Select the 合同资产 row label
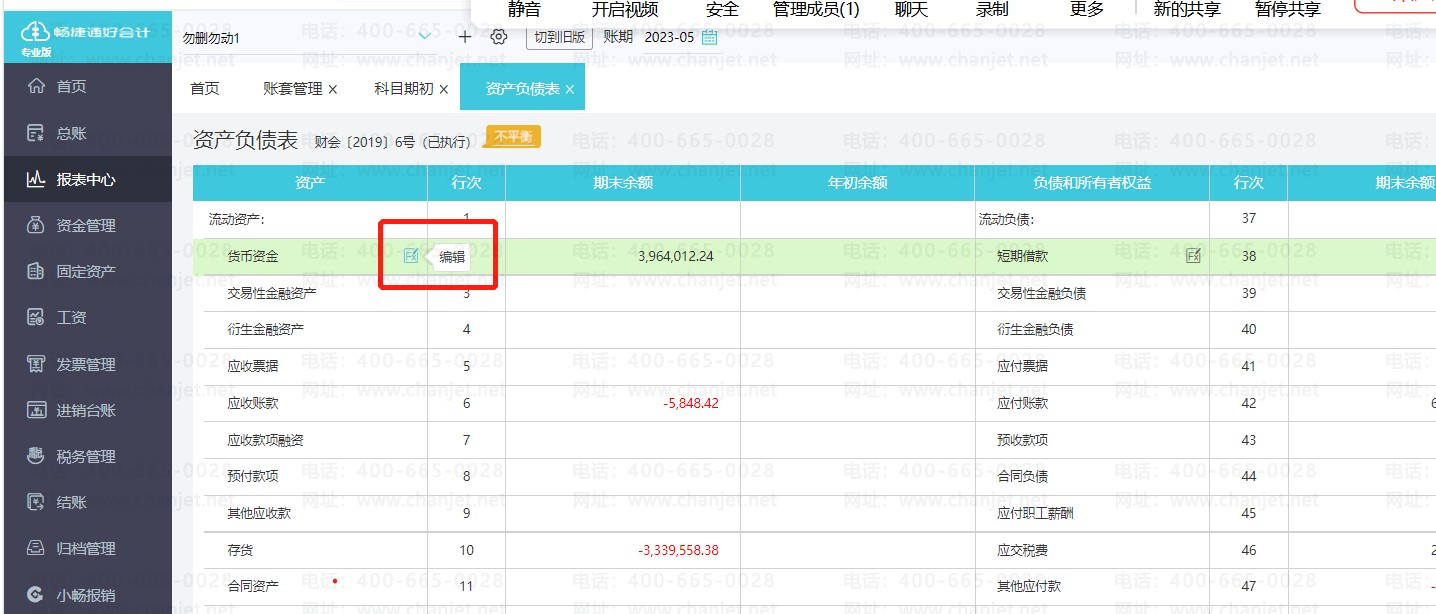 [253, 586]
